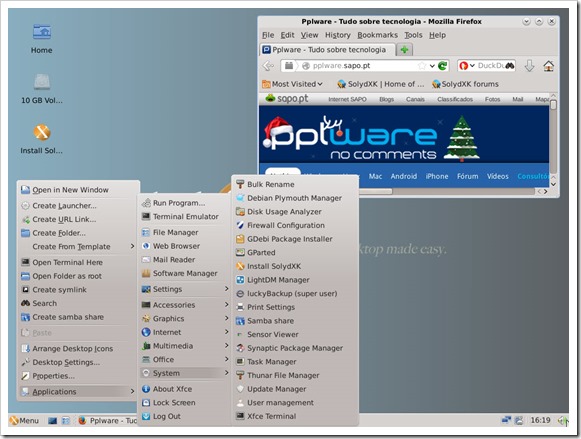
Task: Click the Firefox back arrow button
Action: click(x=268, y=66)
